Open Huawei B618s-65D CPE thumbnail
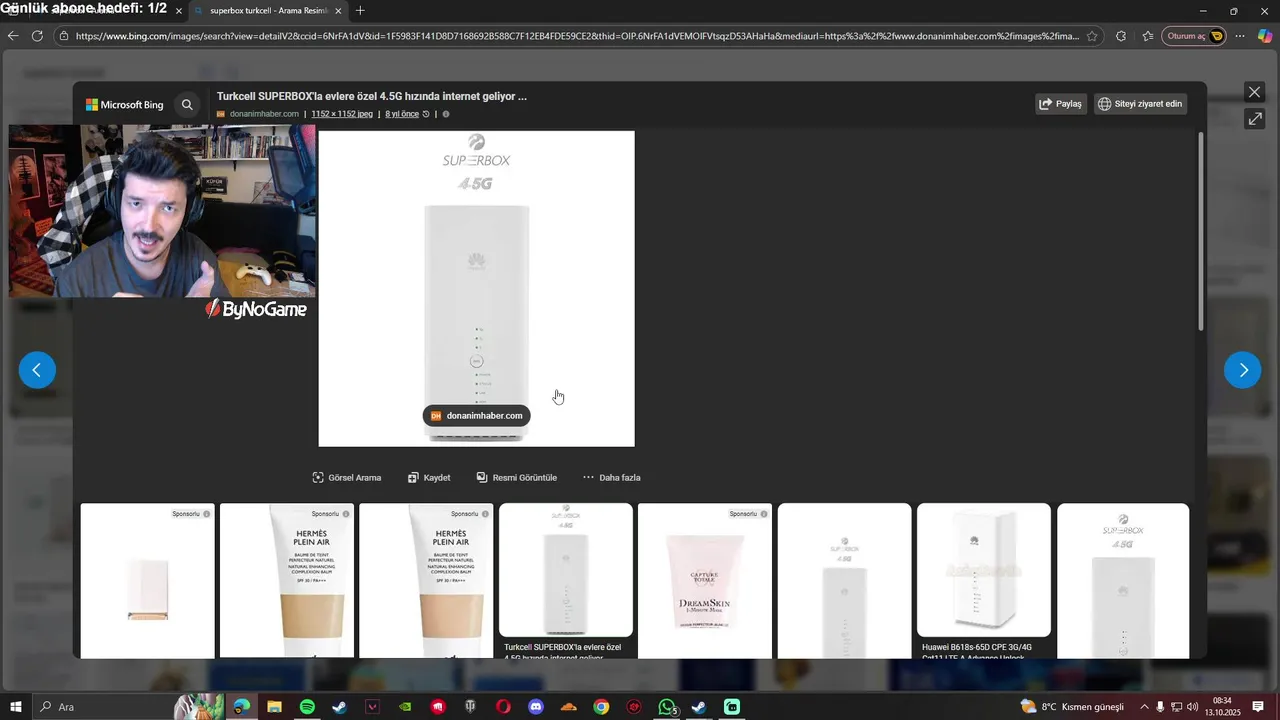Image resolution: width=1280 pixels, height=720 pixels. point(984,570)
